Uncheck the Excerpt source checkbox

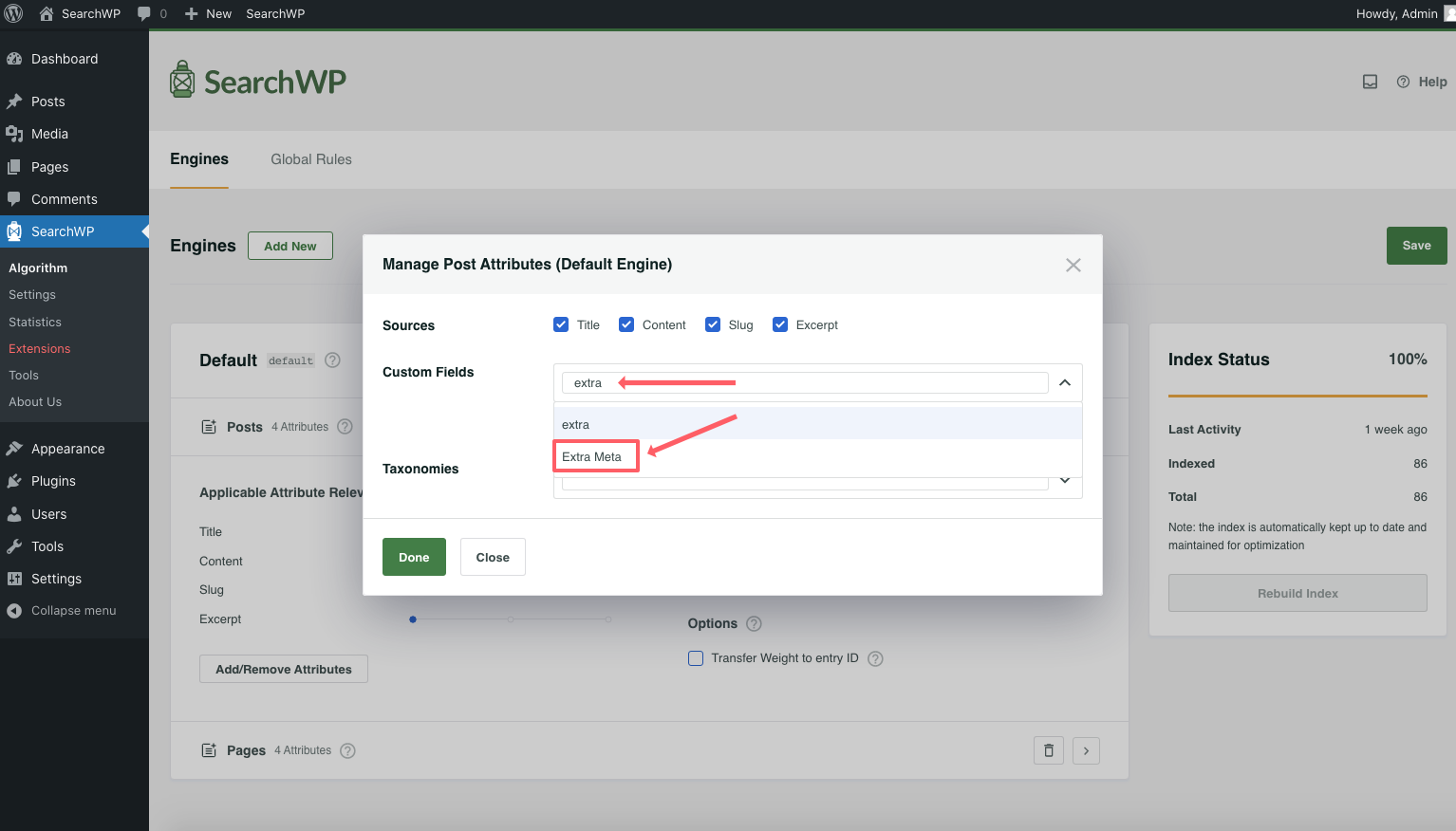tap(780, 324)
